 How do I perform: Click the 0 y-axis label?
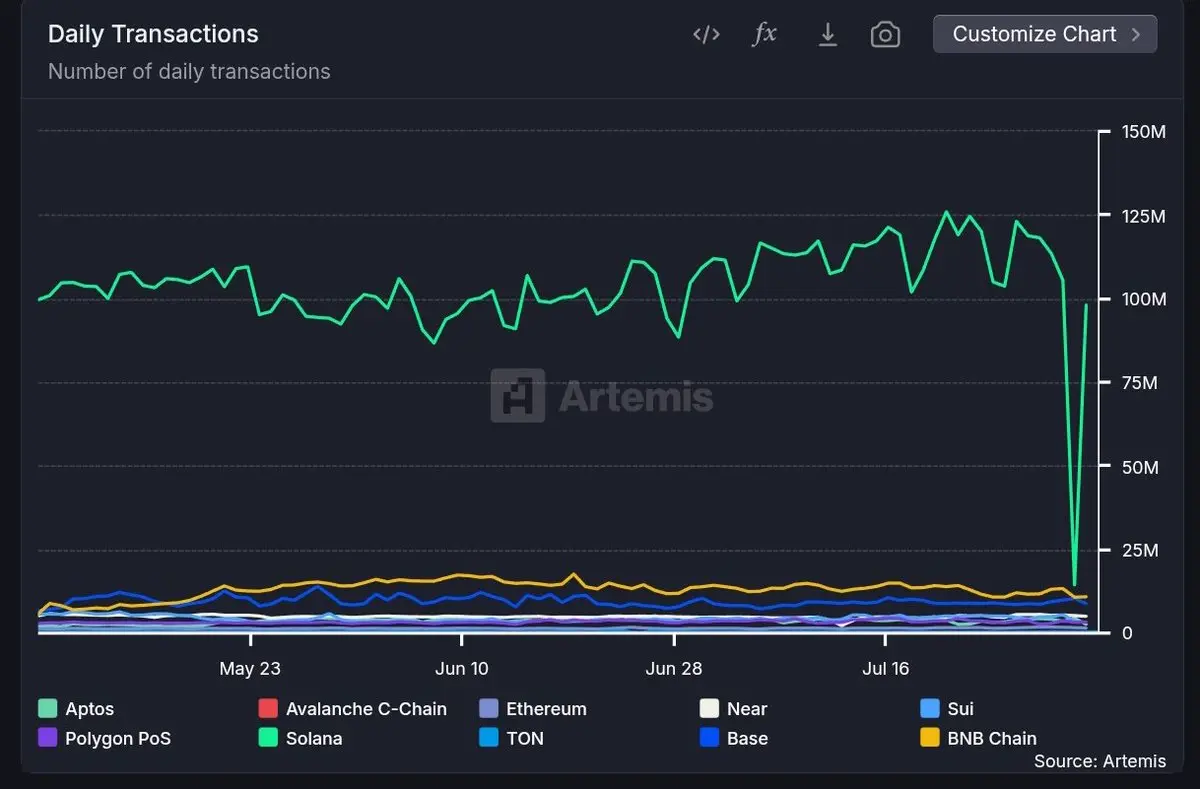coord(1127,633)
